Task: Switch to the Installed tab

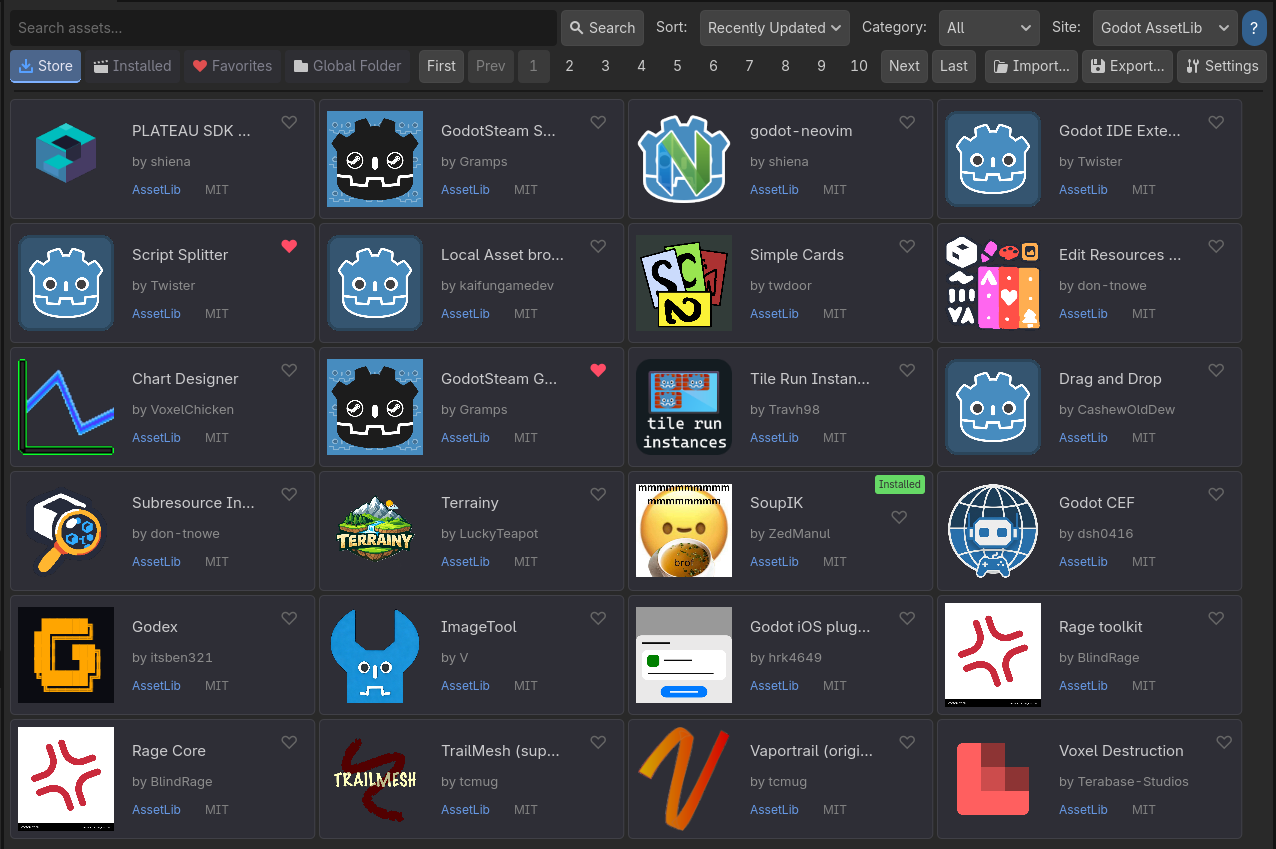Action: [x=132, y=66]
